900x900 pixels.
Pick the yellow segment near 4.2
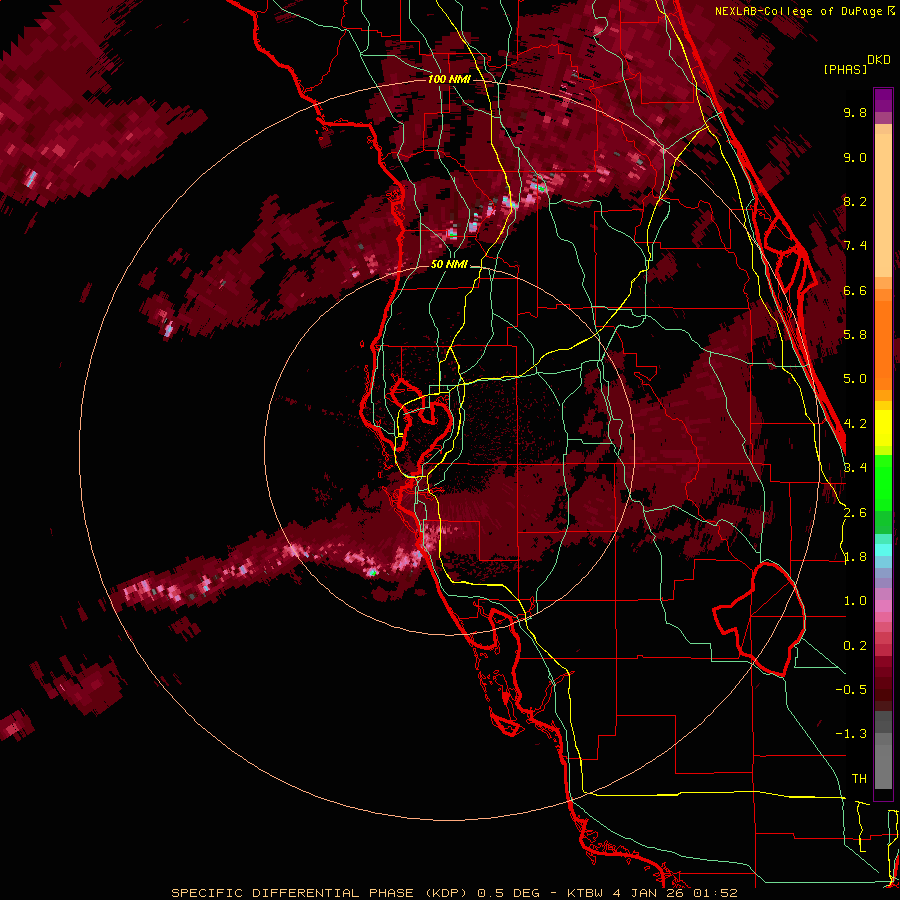click(883, 428)
